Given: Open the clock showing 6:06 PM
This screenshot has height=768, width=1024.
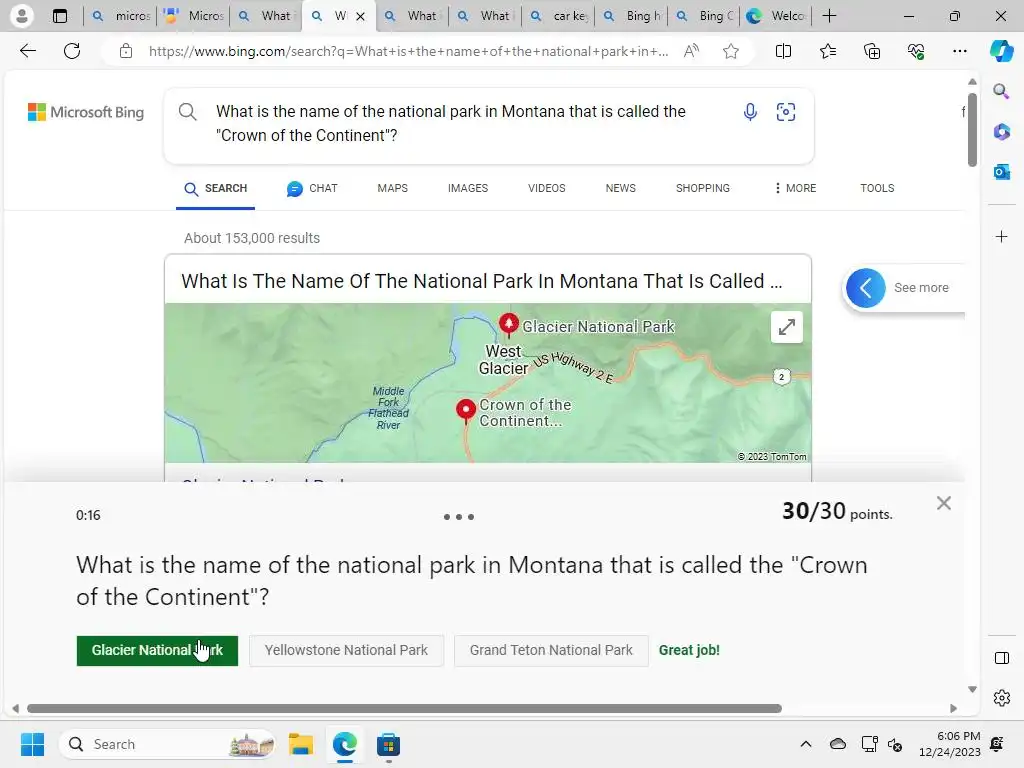Looking at the screenshot, I should 950,744.
